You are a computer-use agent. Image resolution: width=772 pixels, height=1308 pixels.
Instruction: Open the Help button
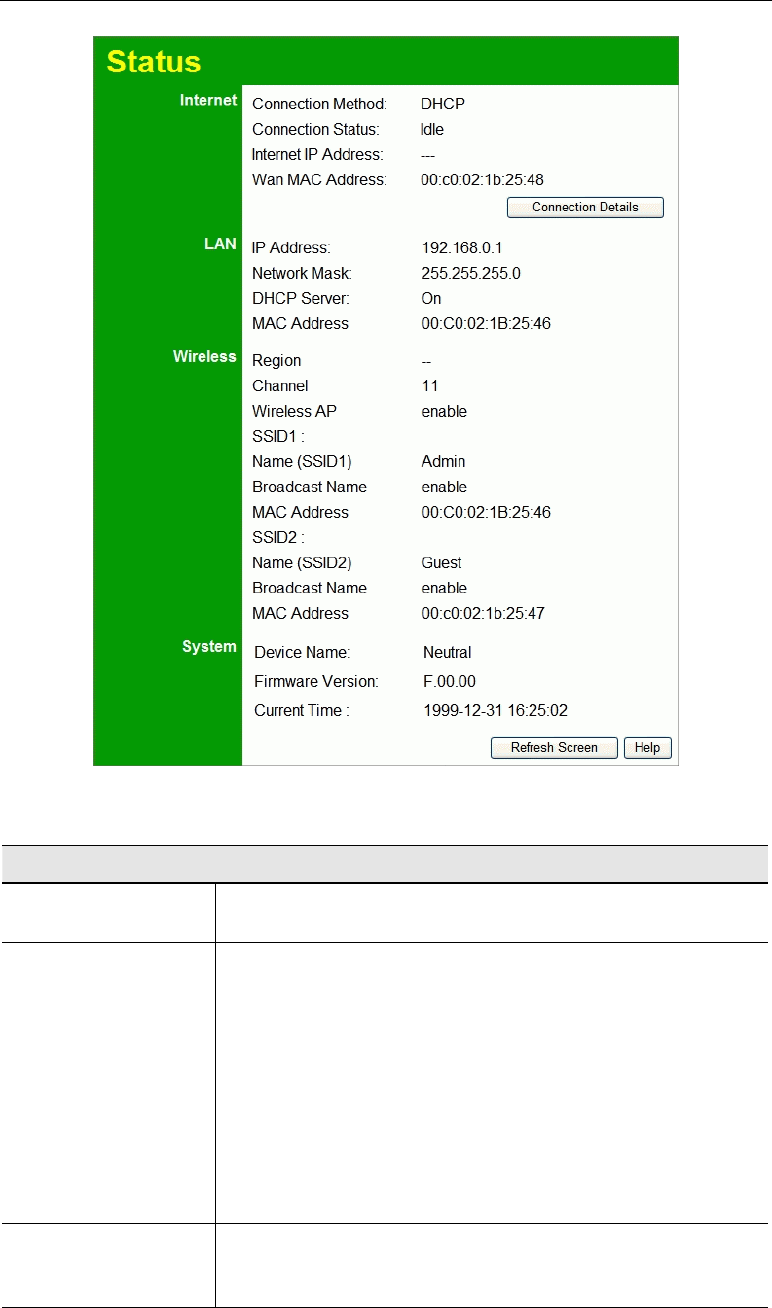[x=647, y=747]
